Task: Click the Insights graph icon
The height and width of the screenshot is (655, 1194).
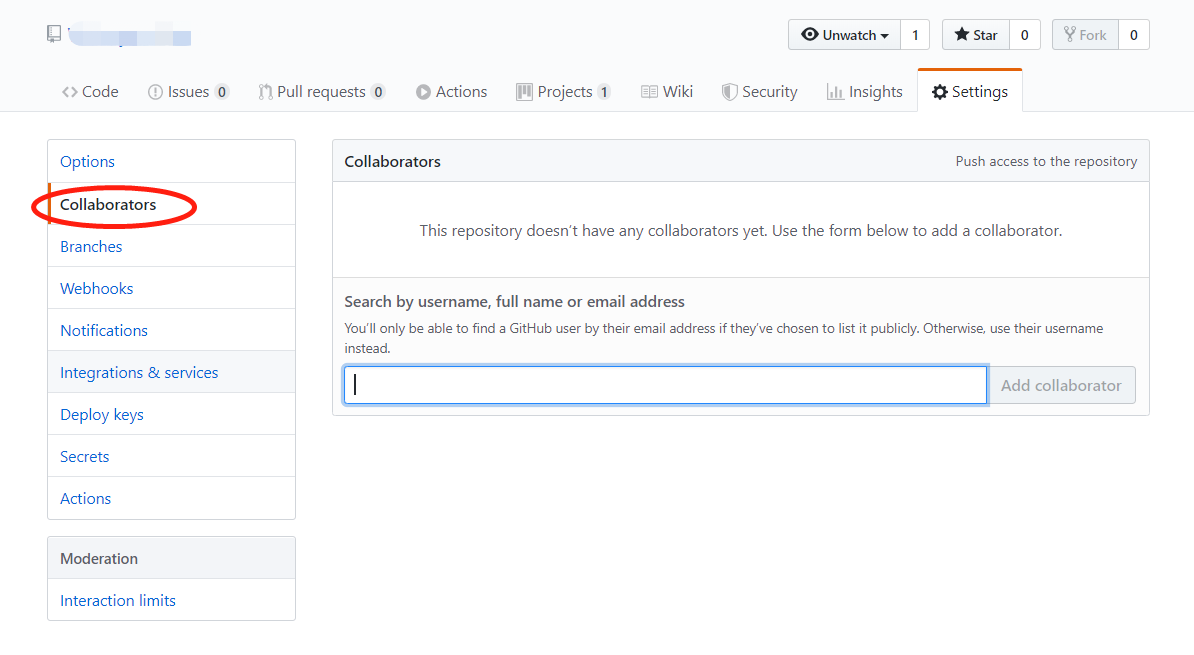Action: pyautogui.click(x=835, y=92)
